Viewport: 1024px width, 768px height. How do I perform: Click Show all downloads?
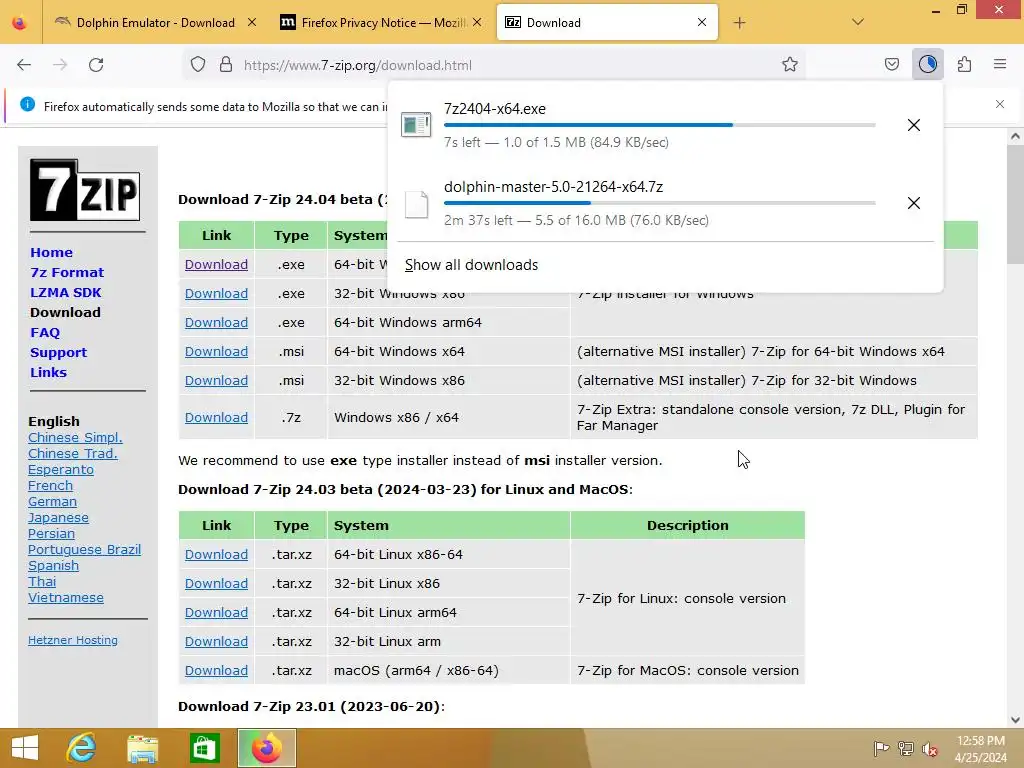[x=472, y=265]
